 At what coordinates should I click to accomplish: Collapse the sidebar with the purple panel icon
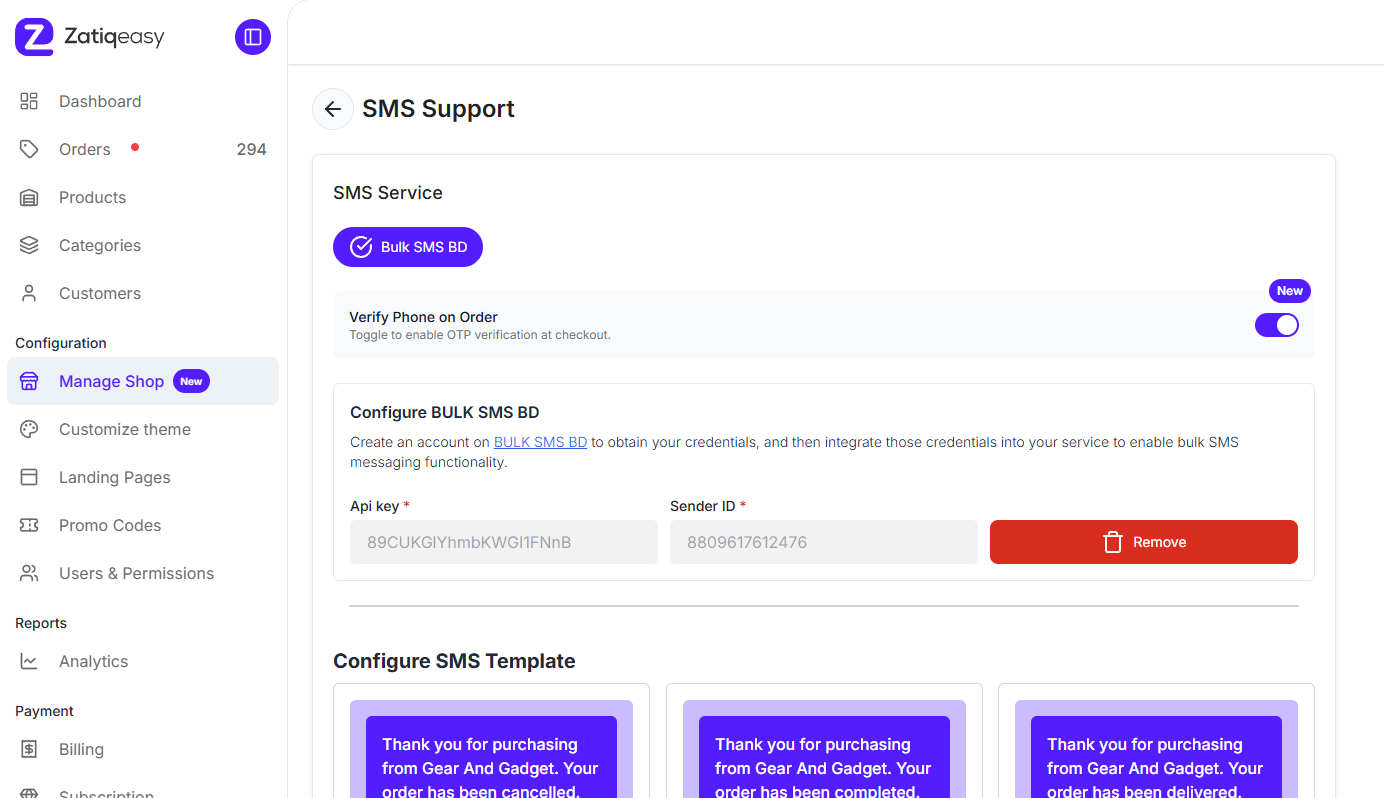(x=252, y=36)
